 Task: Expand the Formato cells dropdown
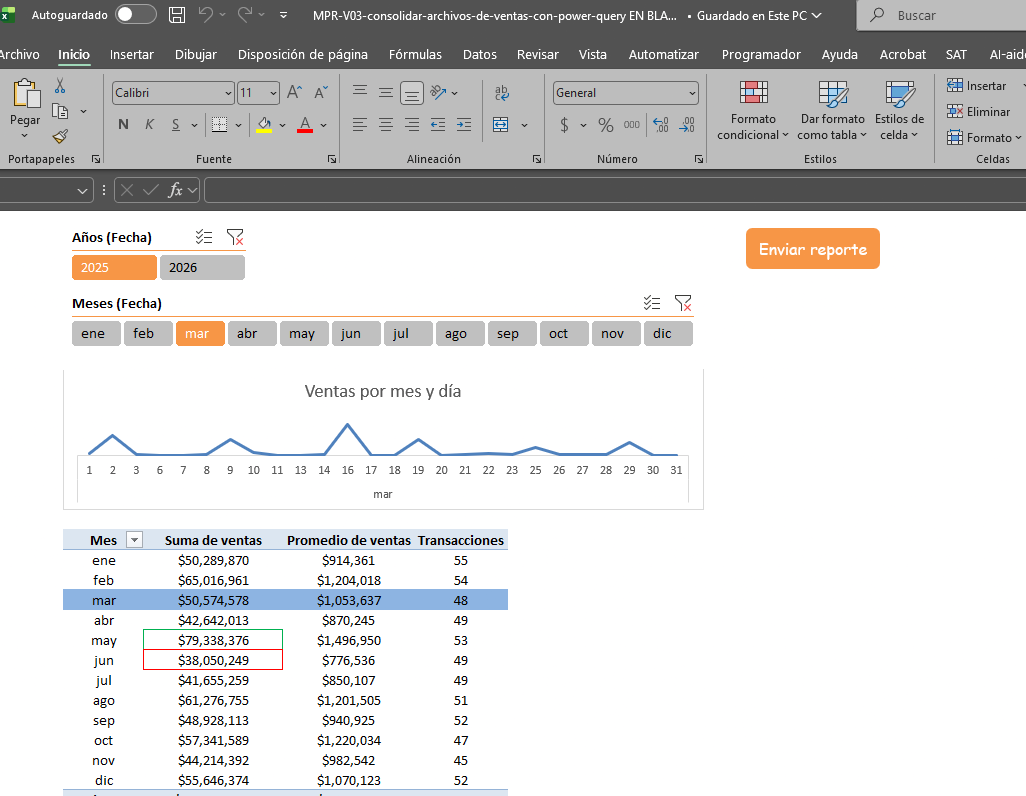coord(1018,137)
